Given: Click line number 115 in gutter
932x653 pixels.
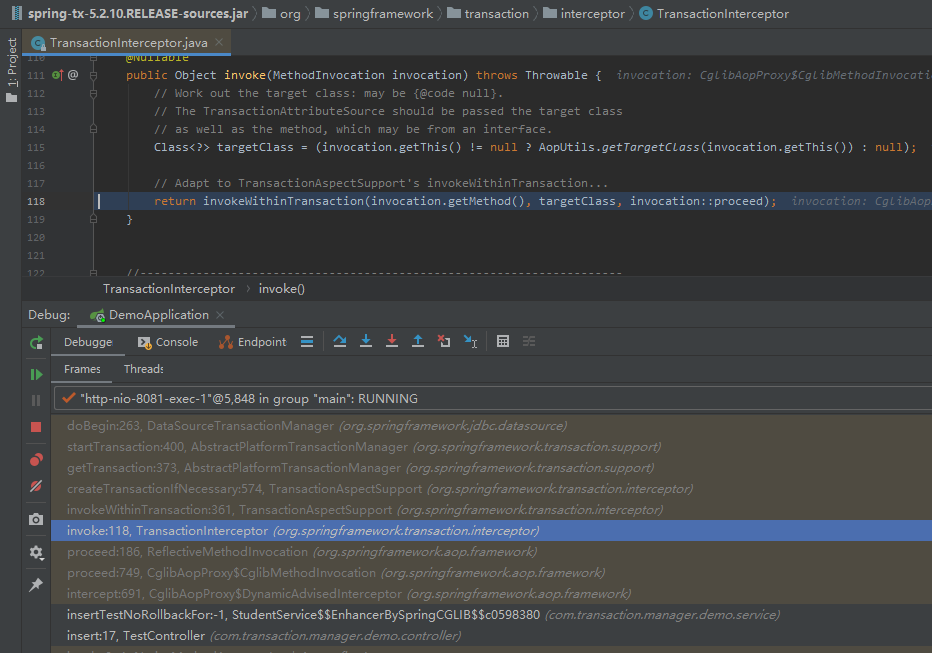Looking at the screenshot, I should 36,147.
